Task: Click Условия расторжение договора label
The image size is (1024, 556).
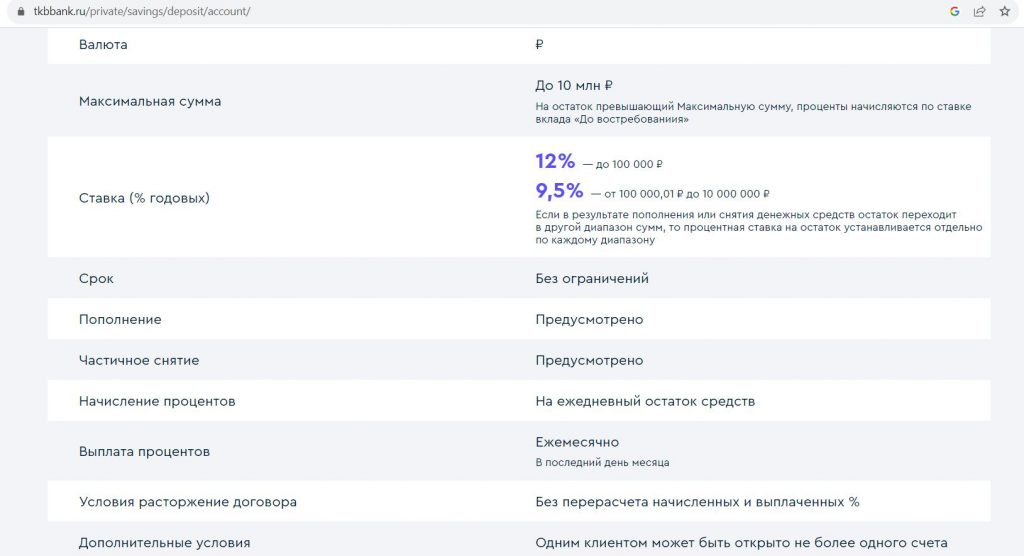Action: (x=187, y=502)
